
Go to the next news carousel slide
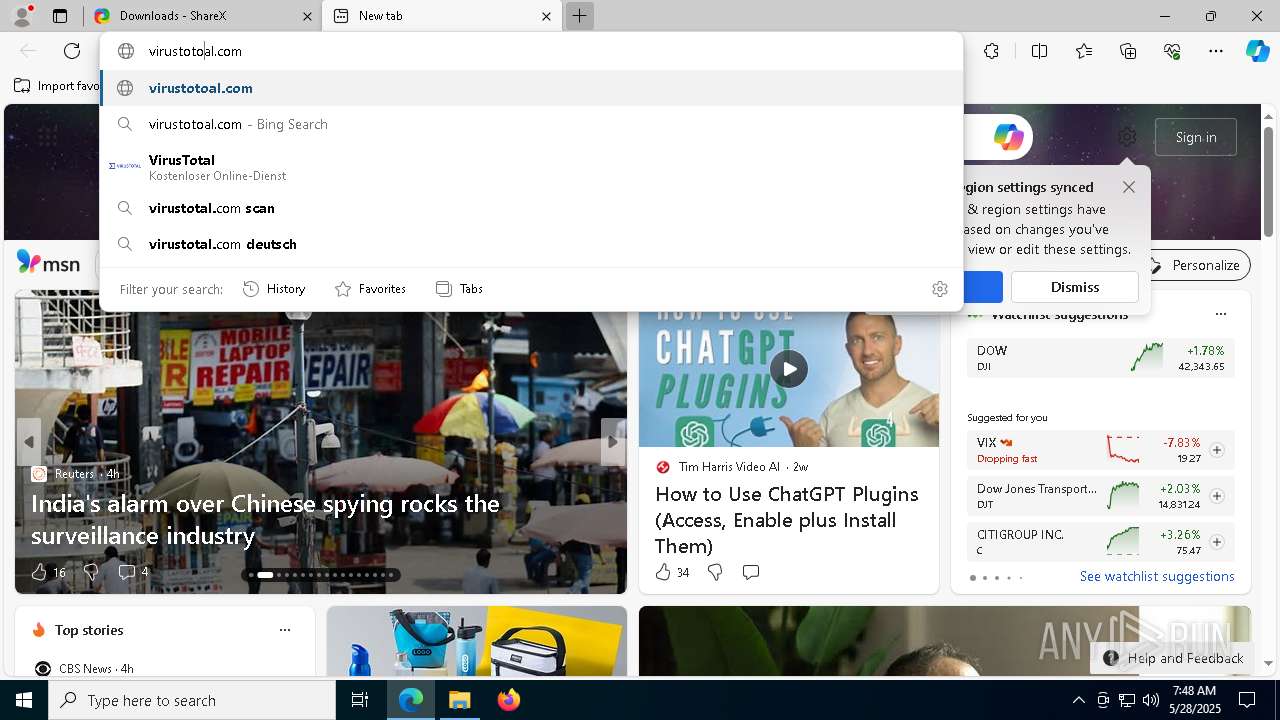point(613,441)
